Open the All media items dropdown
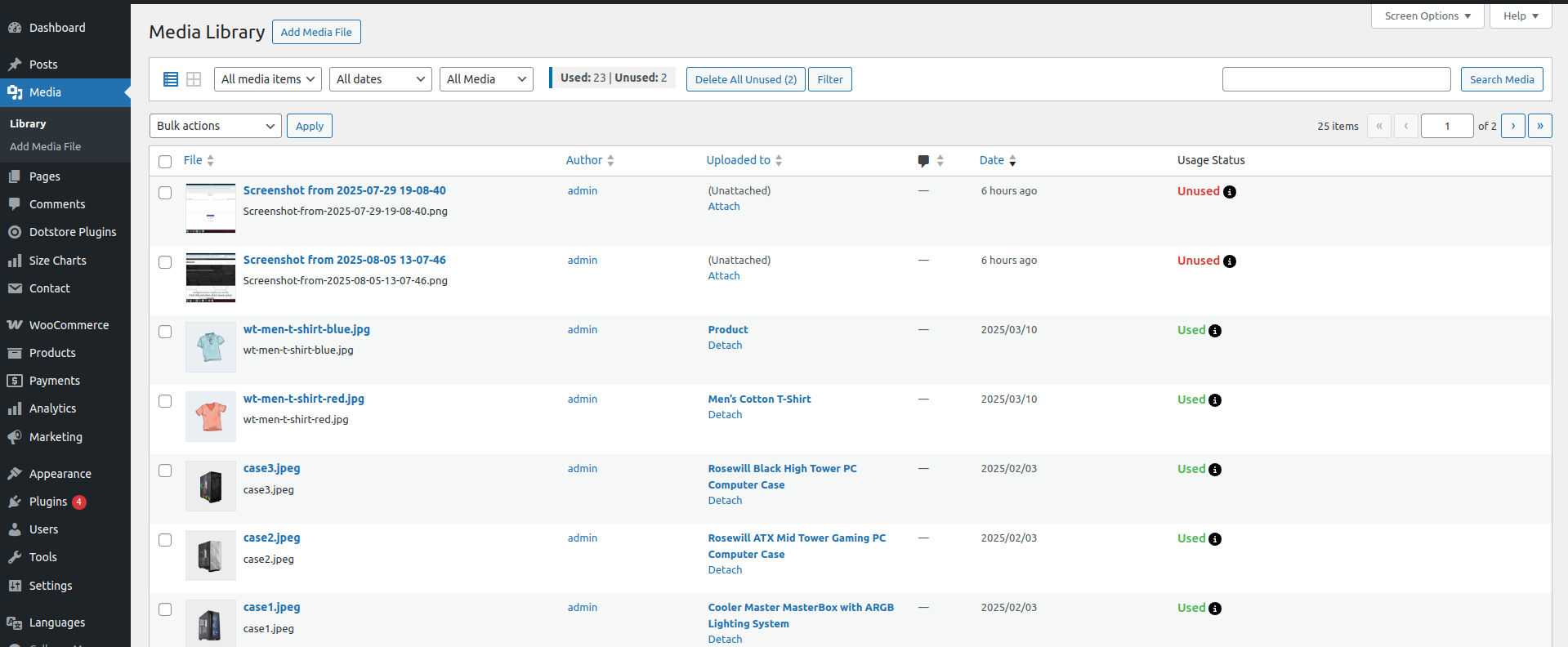Viewport: 1568px width, 647px height. [x=267, y=79]
